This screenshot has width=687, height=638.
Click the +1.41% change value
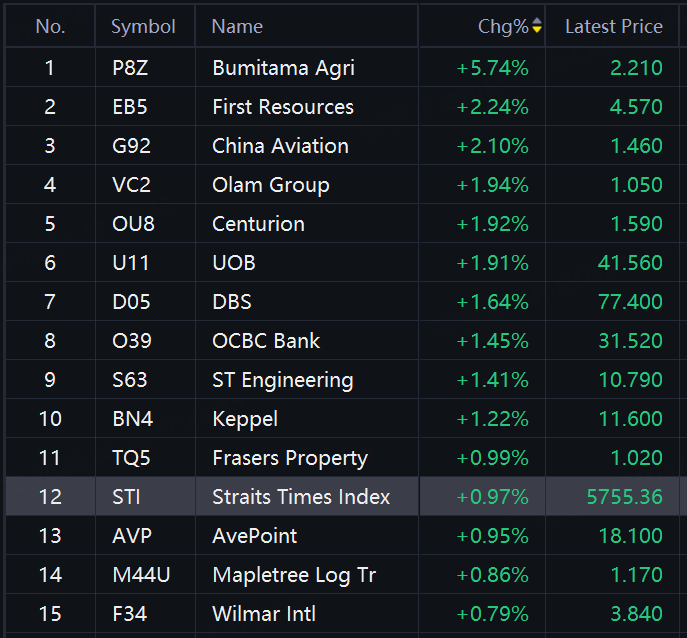point(492,380)
